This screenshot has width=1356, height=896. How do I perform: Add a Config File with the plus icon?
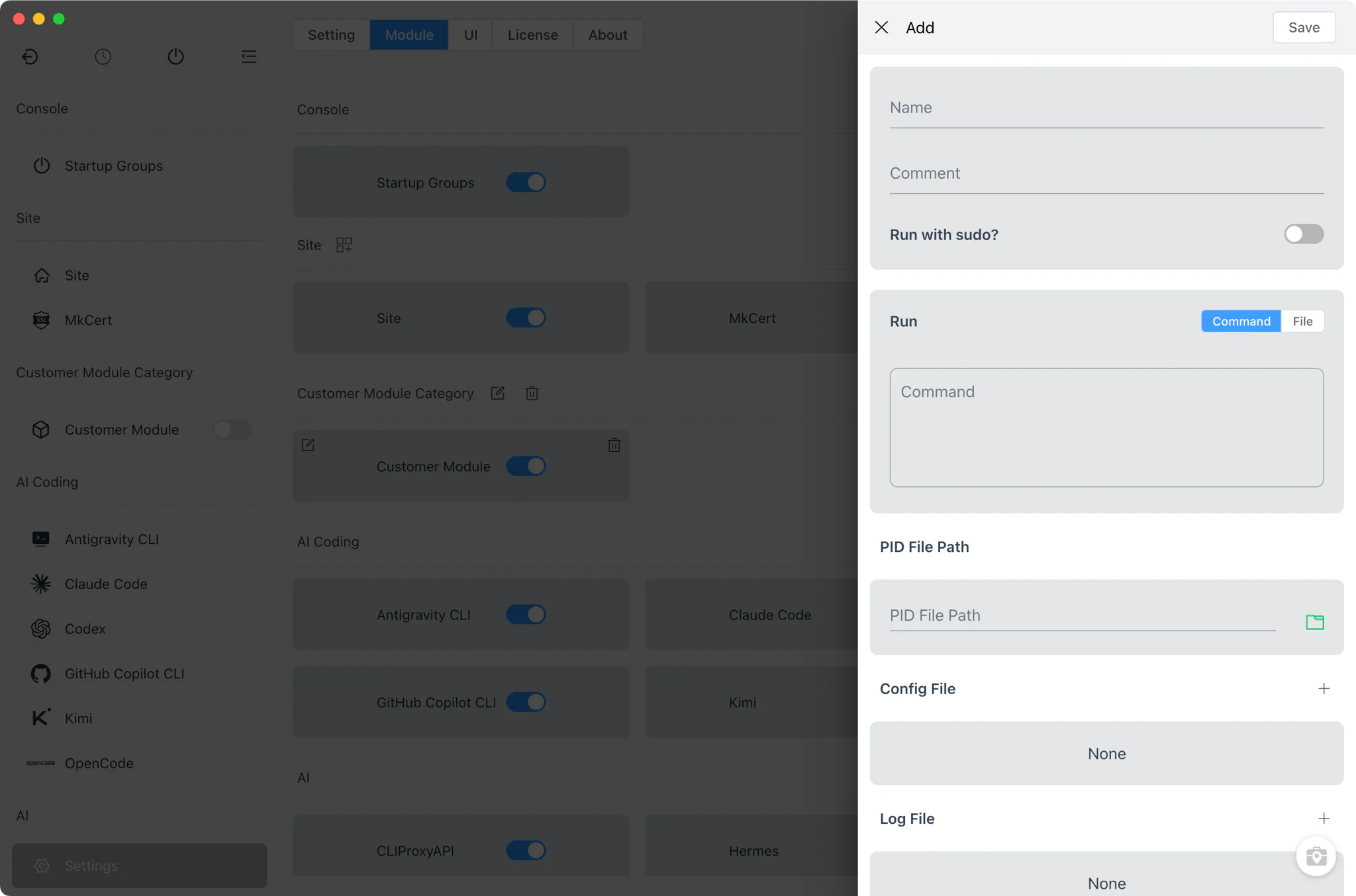tap(1324, 688)
